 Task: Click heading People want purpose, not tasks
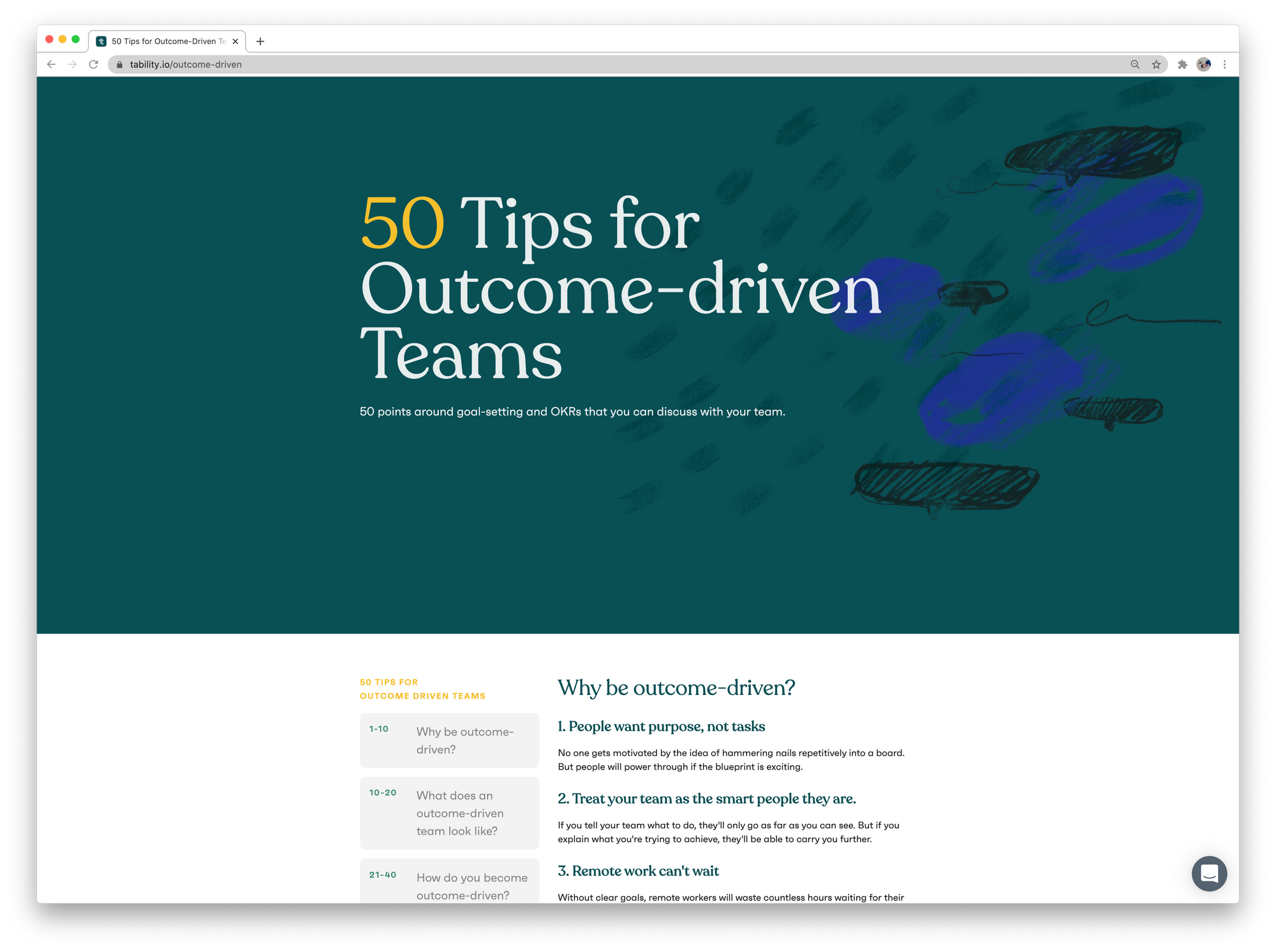pos(661,726)
